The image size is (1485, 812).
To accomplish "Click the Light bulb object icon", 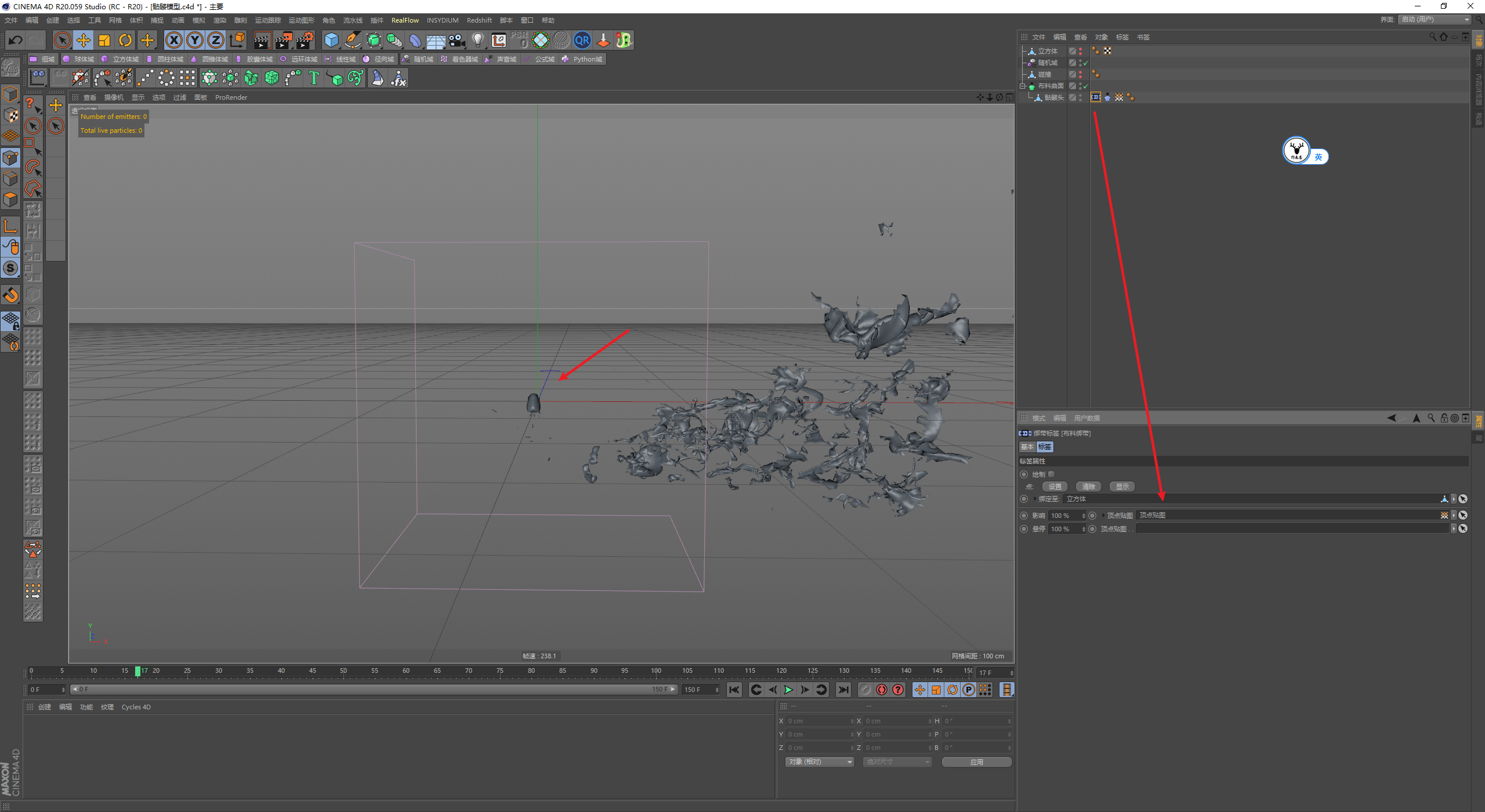I will 477,40.
